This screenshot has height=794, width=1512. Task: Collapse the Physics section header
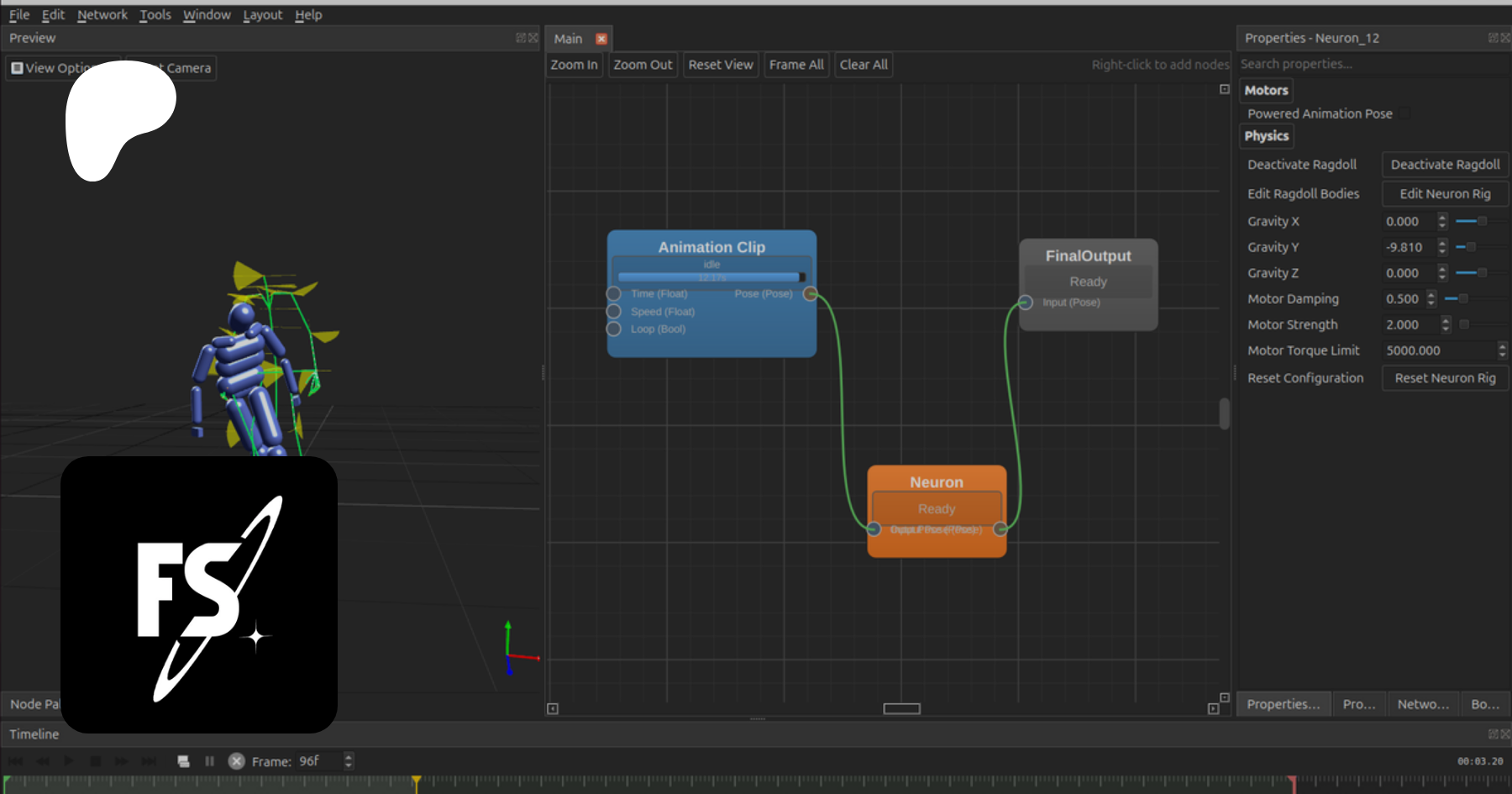coord(1266,136)
